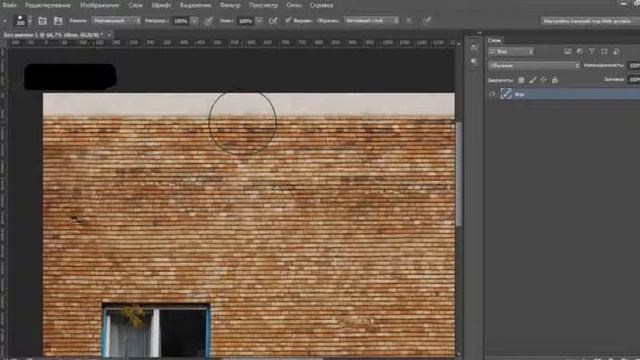This screenshot has width=640, height=360.
Task: Open the brush preset picker showing 200
Action: (x=20, y=20)
